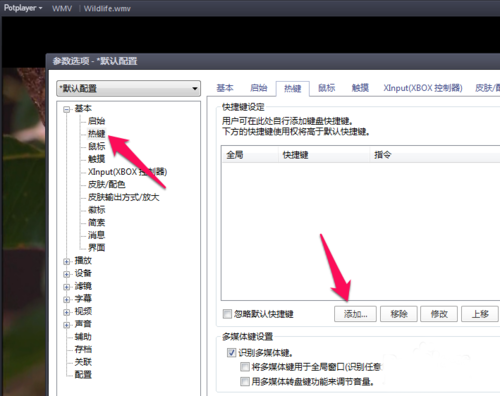Click the 移除 button
500x396 pixels.
(399, 314)
